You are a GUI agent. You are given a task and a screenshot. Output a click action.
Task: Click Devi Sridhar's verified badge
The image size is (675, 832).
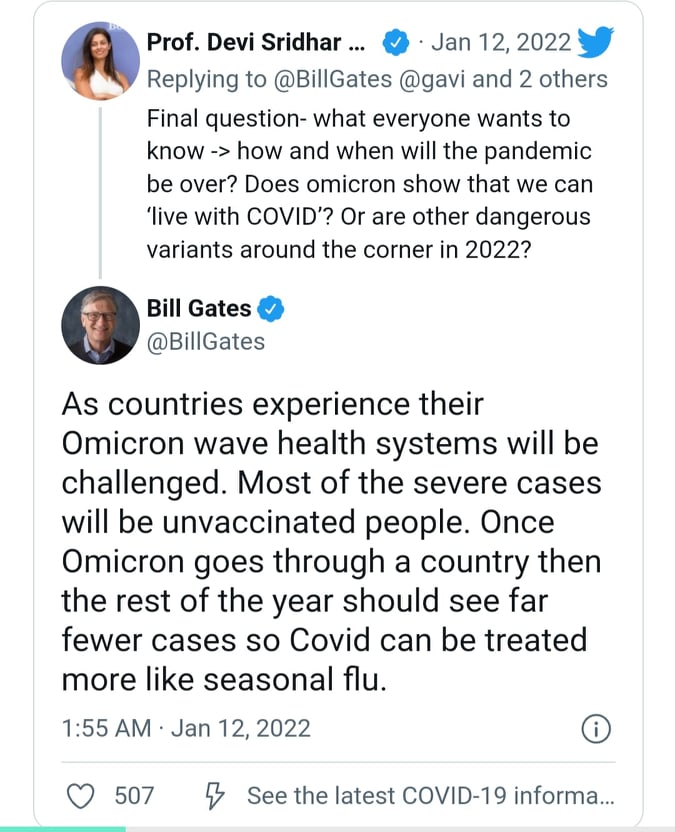[x=395, y=43]
